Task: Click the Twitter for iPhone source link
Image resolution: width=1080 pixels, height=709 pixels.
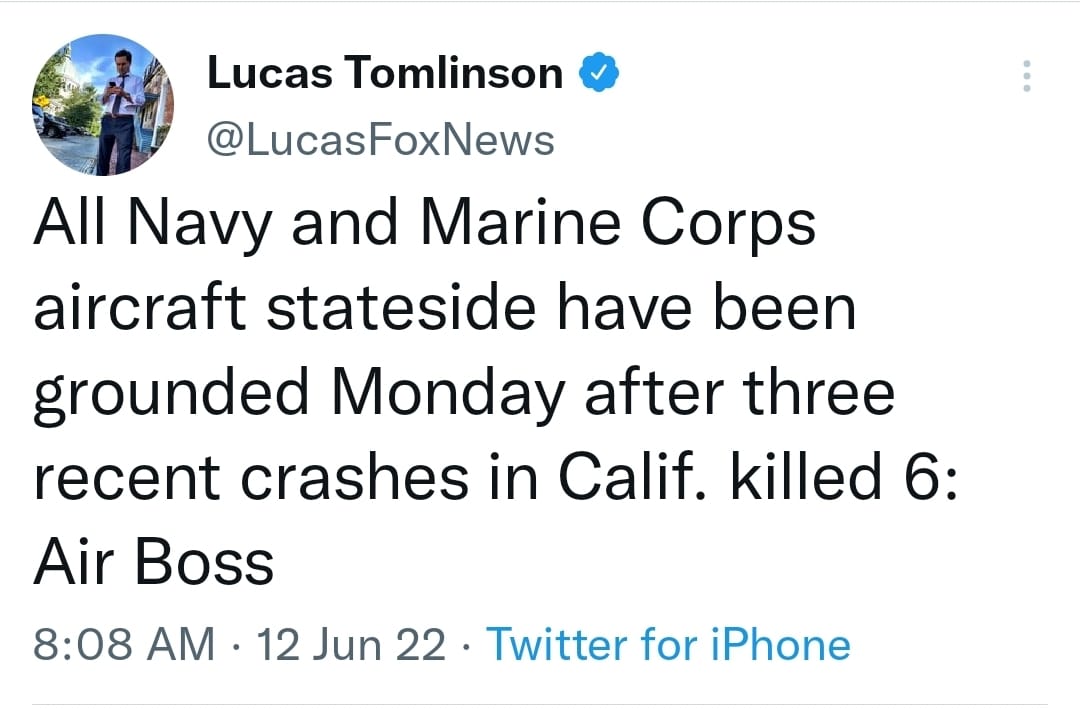Action: click(668, 645)
